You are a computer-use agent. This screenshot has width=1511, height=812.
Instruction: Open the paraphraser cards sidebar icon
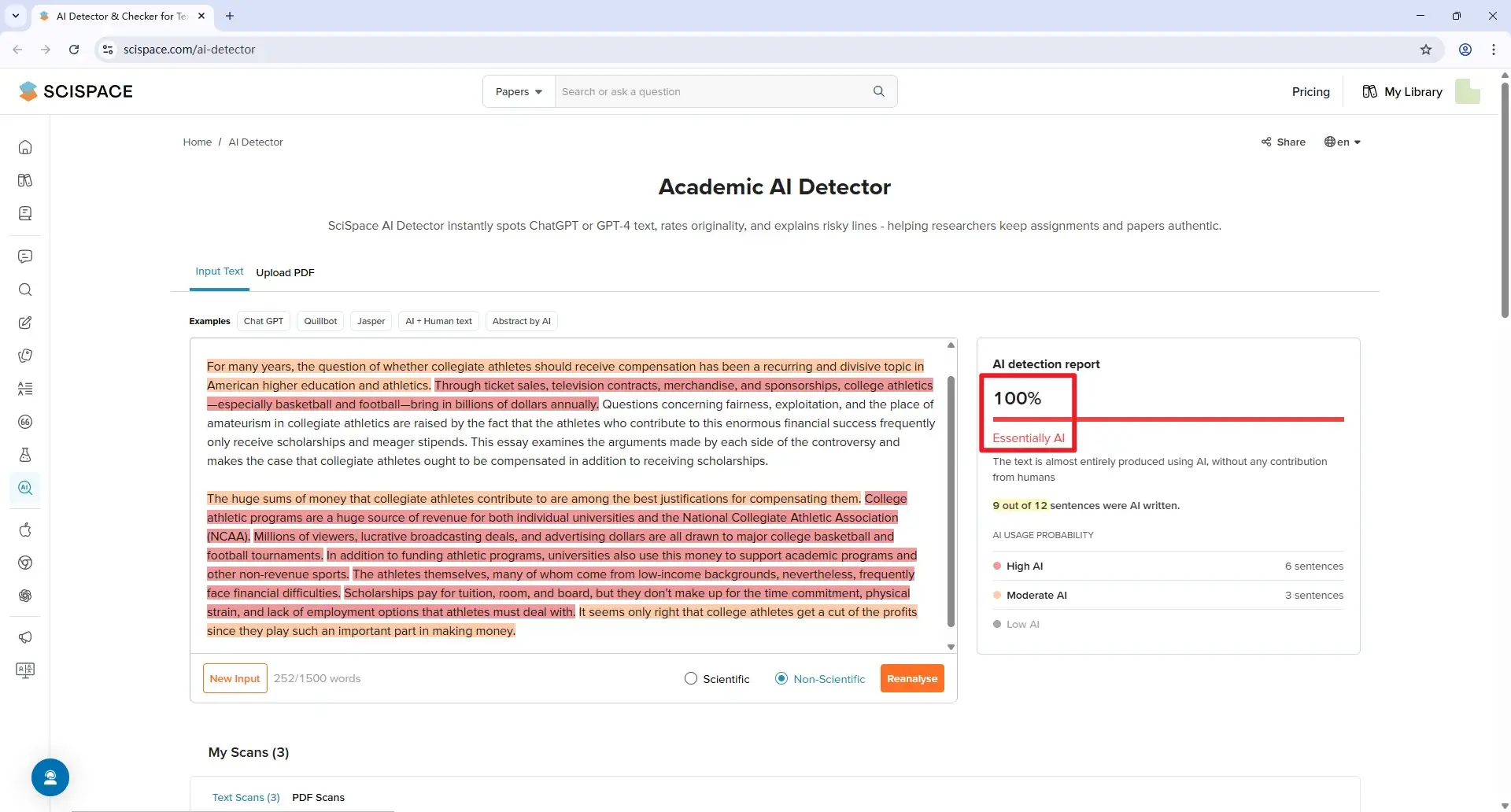tap(25, 356)
